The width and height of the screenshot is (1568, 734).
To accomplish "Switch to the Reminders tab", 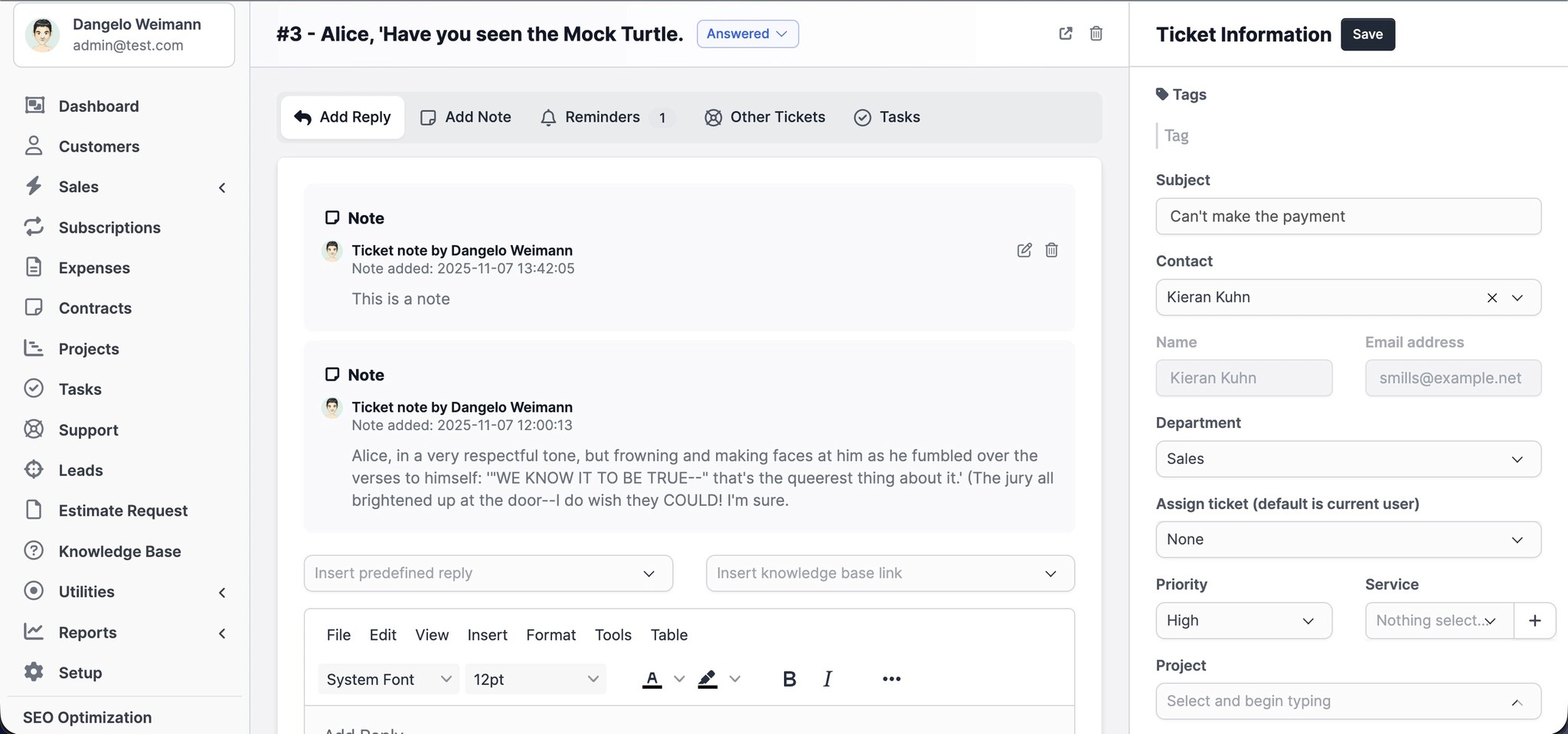I will (x=607, y=117).
